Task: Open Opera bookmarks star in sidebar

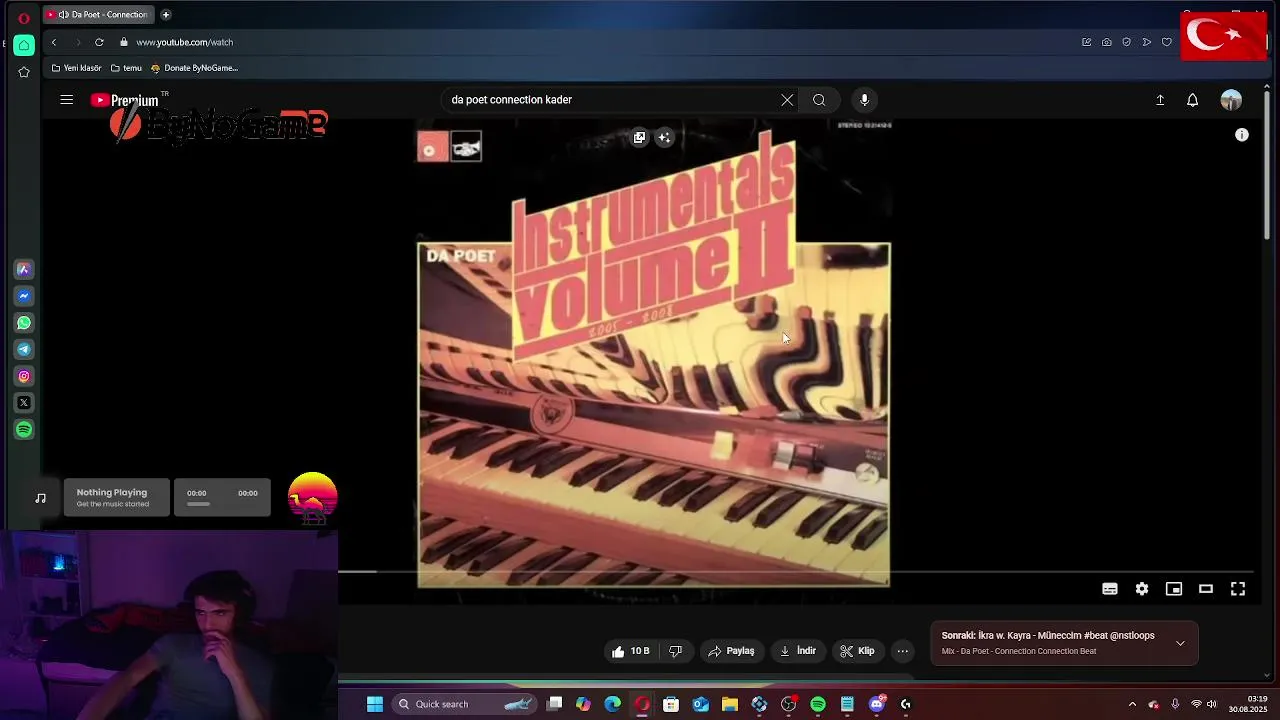Action: click(x=24, y=72)
